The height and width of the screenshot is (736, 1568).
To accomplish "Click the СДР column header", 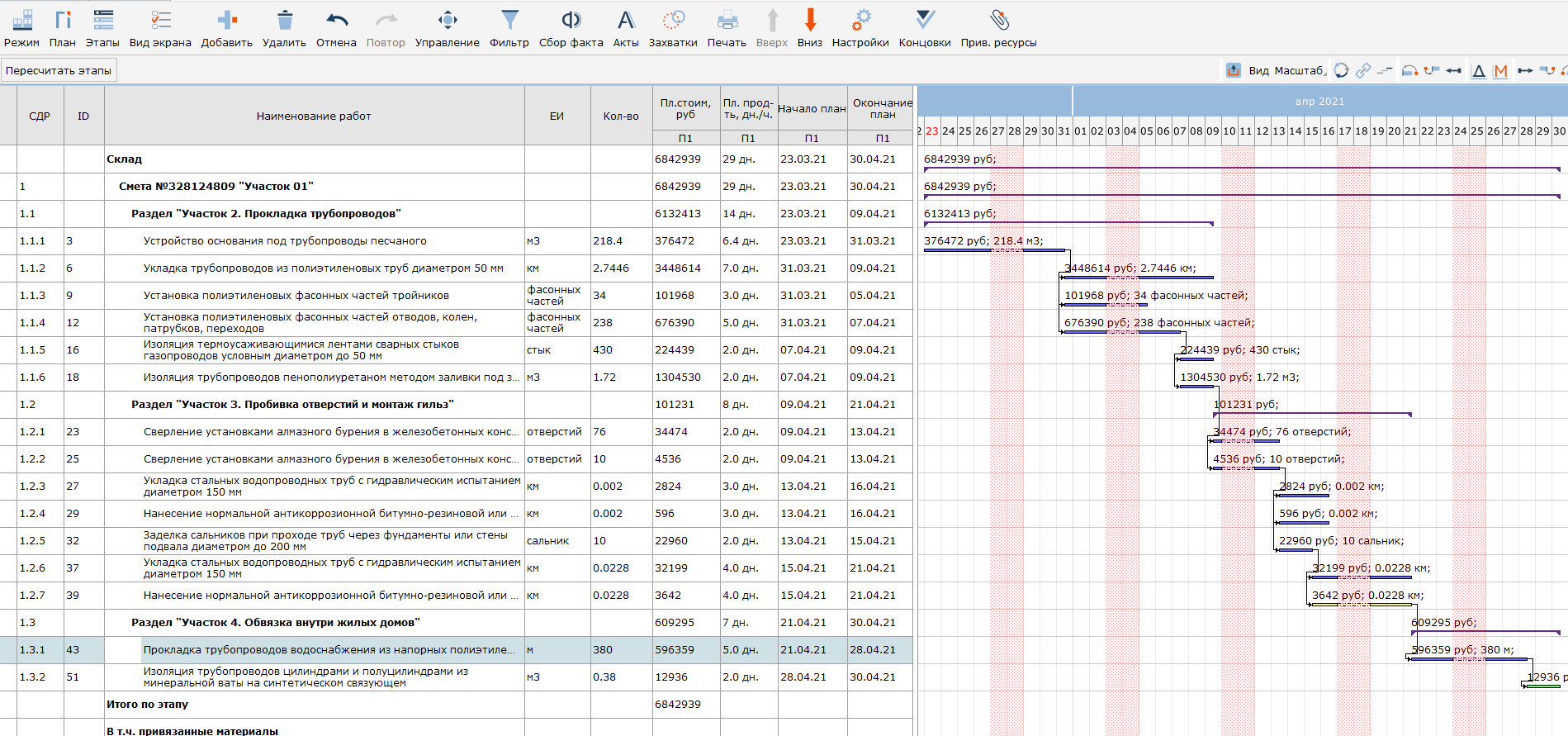I will click(40, 116).
